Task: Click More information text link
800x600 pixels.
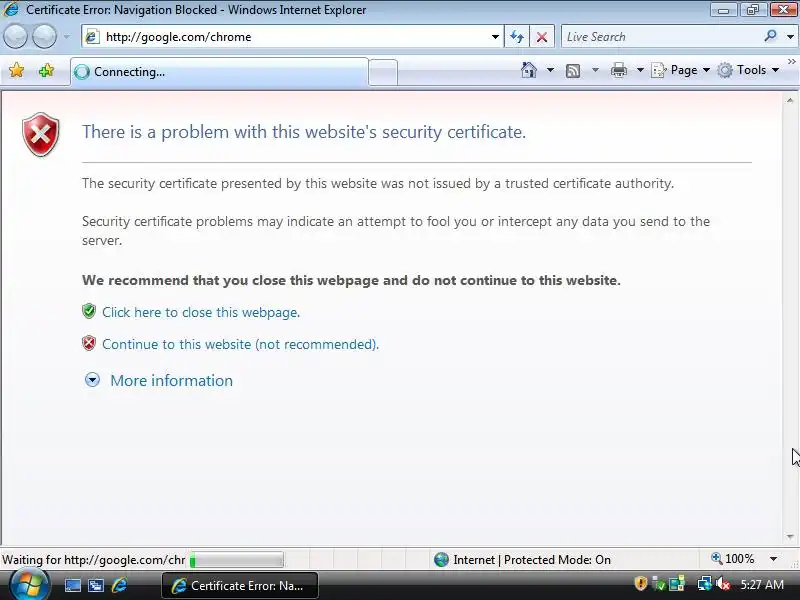Action: click(171, 381)
